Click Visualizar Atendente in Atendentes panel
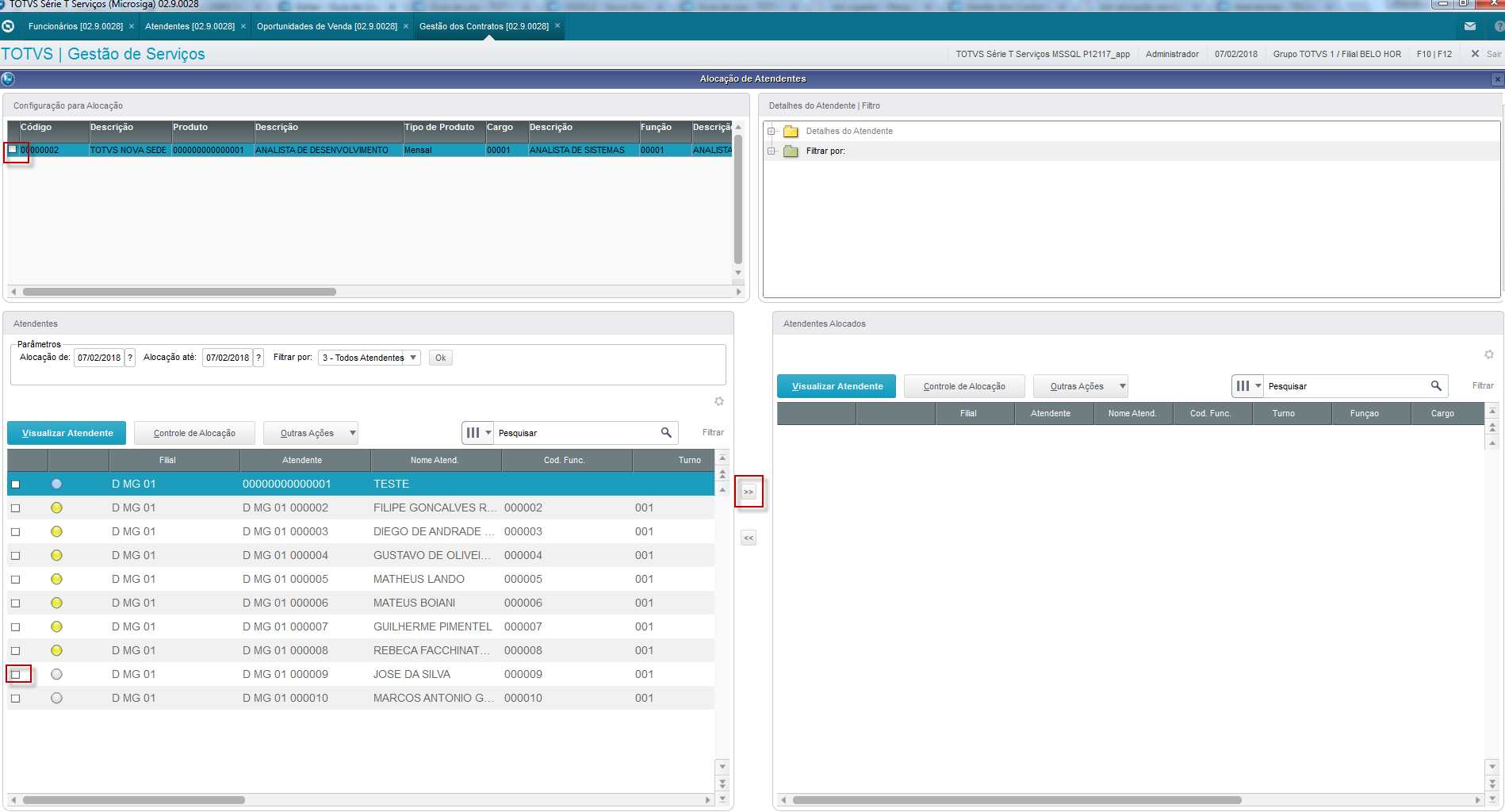This screenshot has height=812, width=1505. [x=67, y=433]
